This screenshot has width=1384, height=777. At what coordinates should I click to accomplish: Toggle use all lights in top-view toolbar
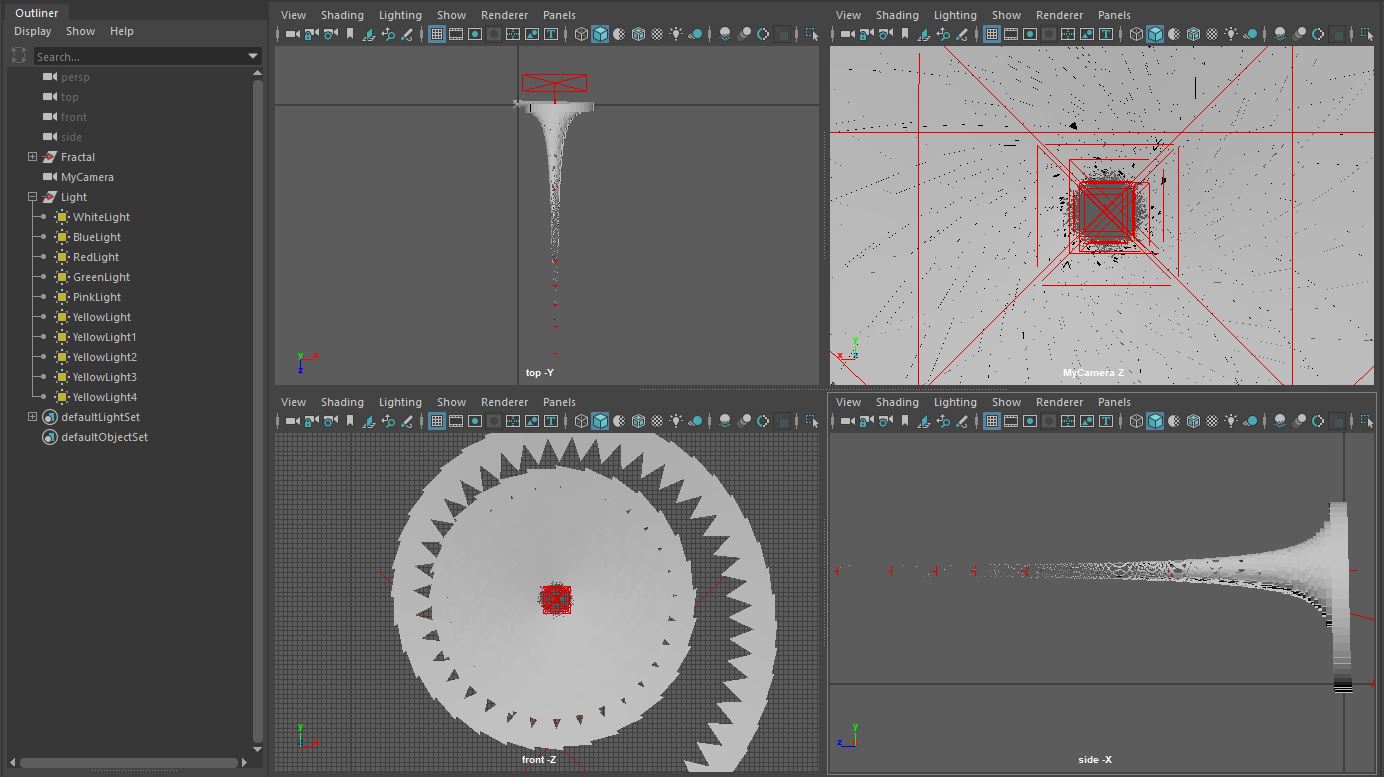tap(677, 34)
